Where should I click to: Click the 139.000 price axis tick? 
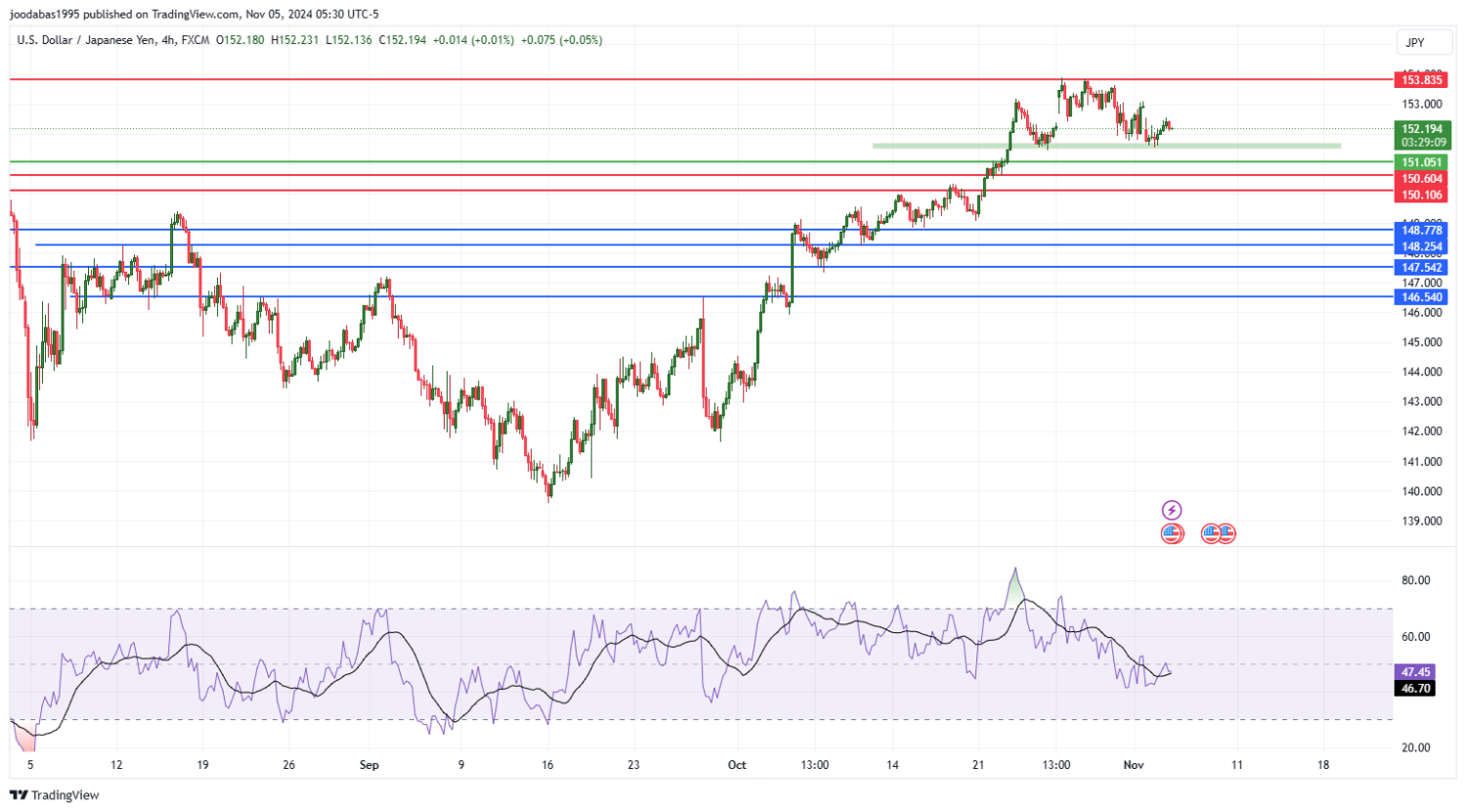click(x=1422, y=521)
